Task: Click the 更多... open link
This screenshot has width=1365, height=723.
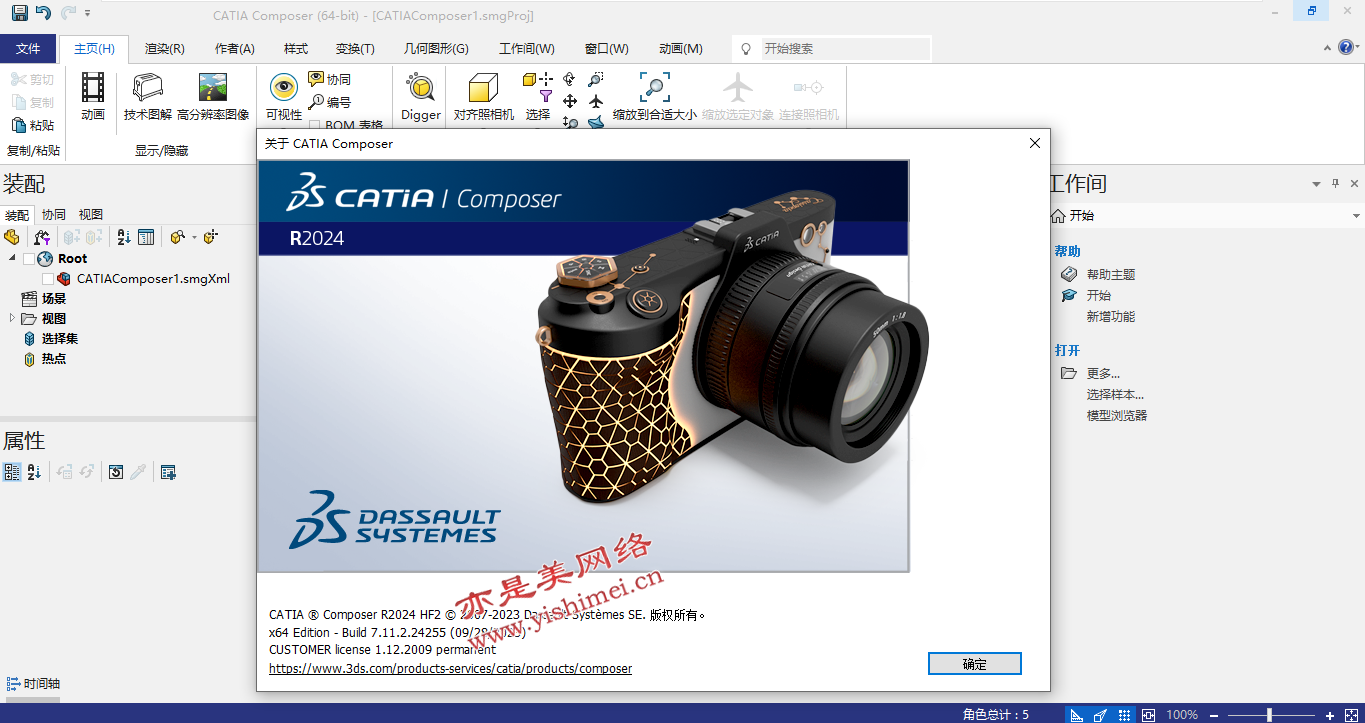Action: [1104, 373]
